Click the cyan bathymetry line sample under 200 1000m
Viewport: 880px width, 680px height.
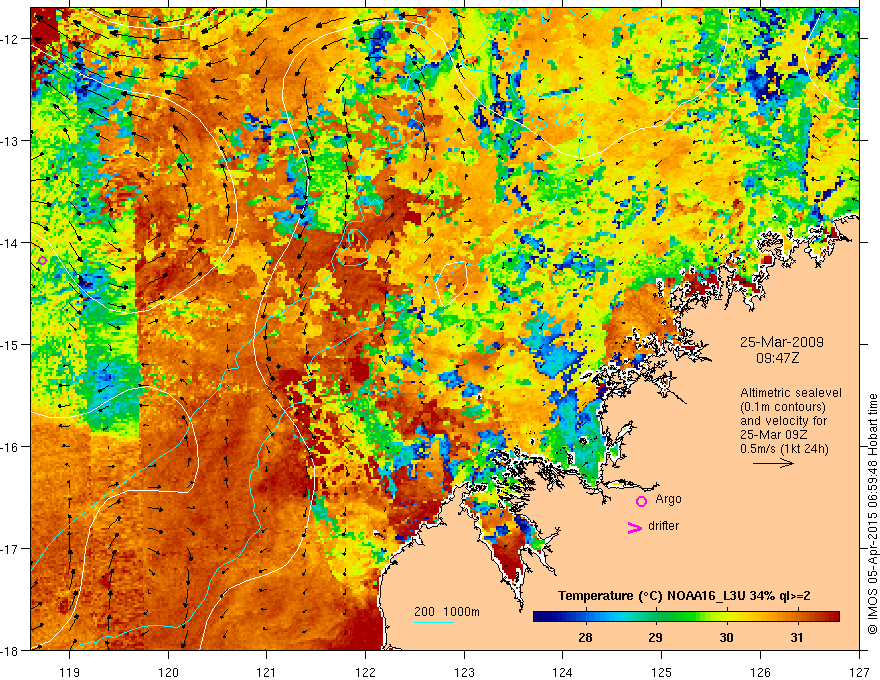(x=434, y=622)
